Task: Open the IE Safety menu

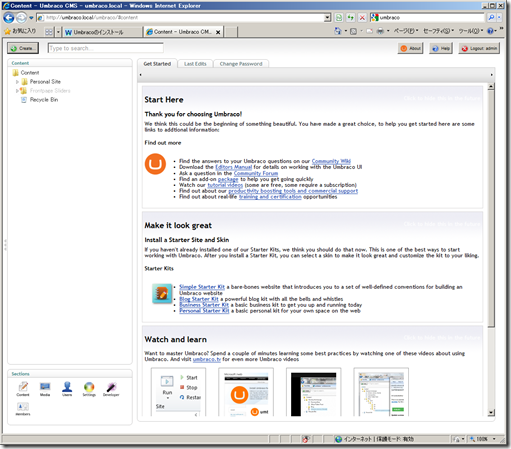Action: click(438, 31)
